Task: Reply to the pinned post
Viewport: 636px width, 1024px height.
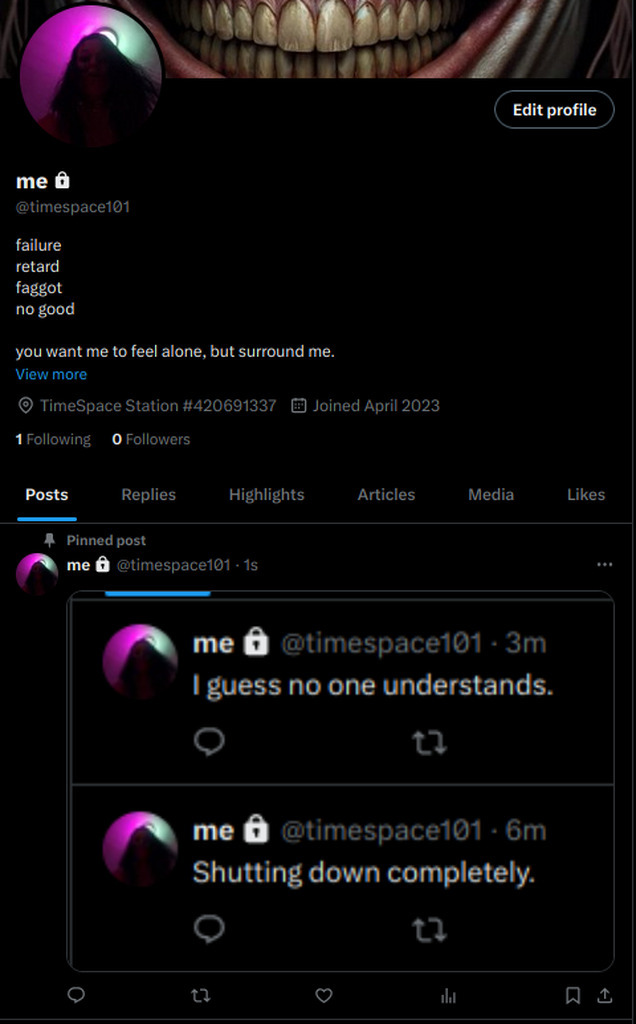Action: [76, 995]
